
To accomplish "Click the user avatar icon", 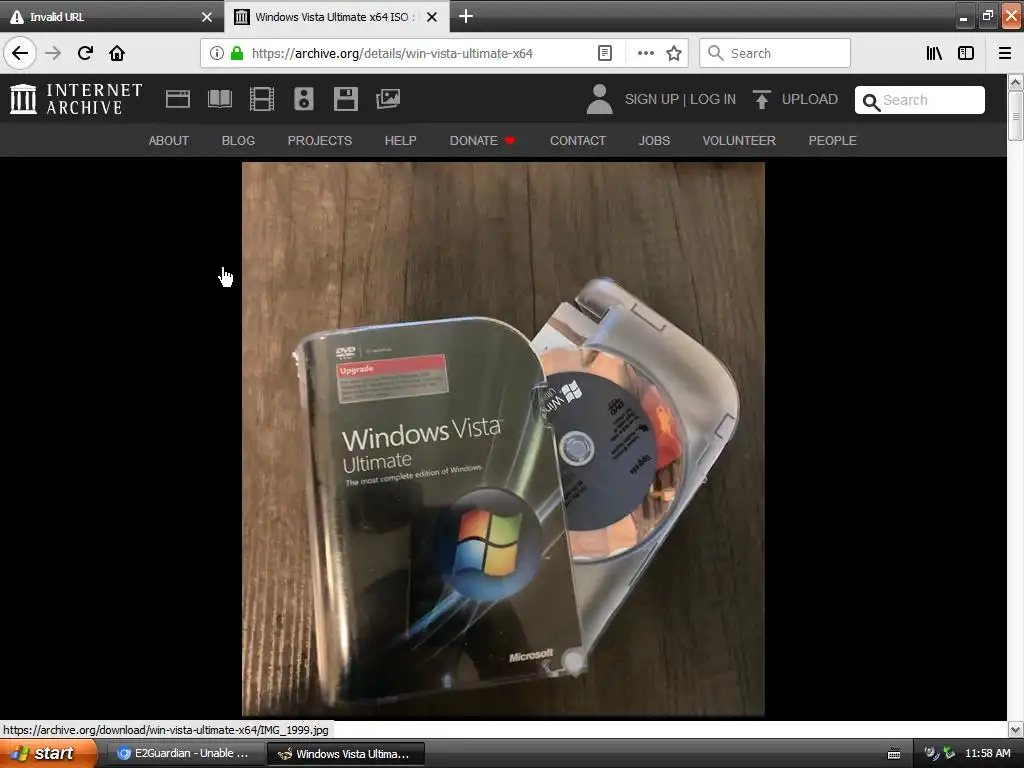I will coord(599,99).
